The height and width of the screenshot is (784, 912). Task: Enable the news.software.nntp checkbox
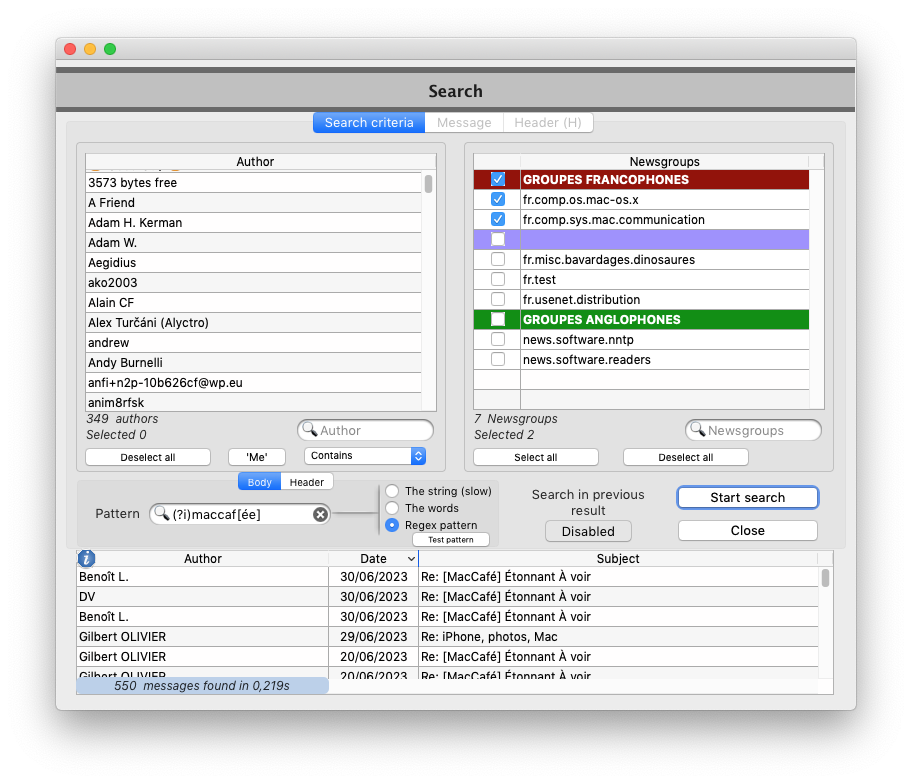(498, 339)
